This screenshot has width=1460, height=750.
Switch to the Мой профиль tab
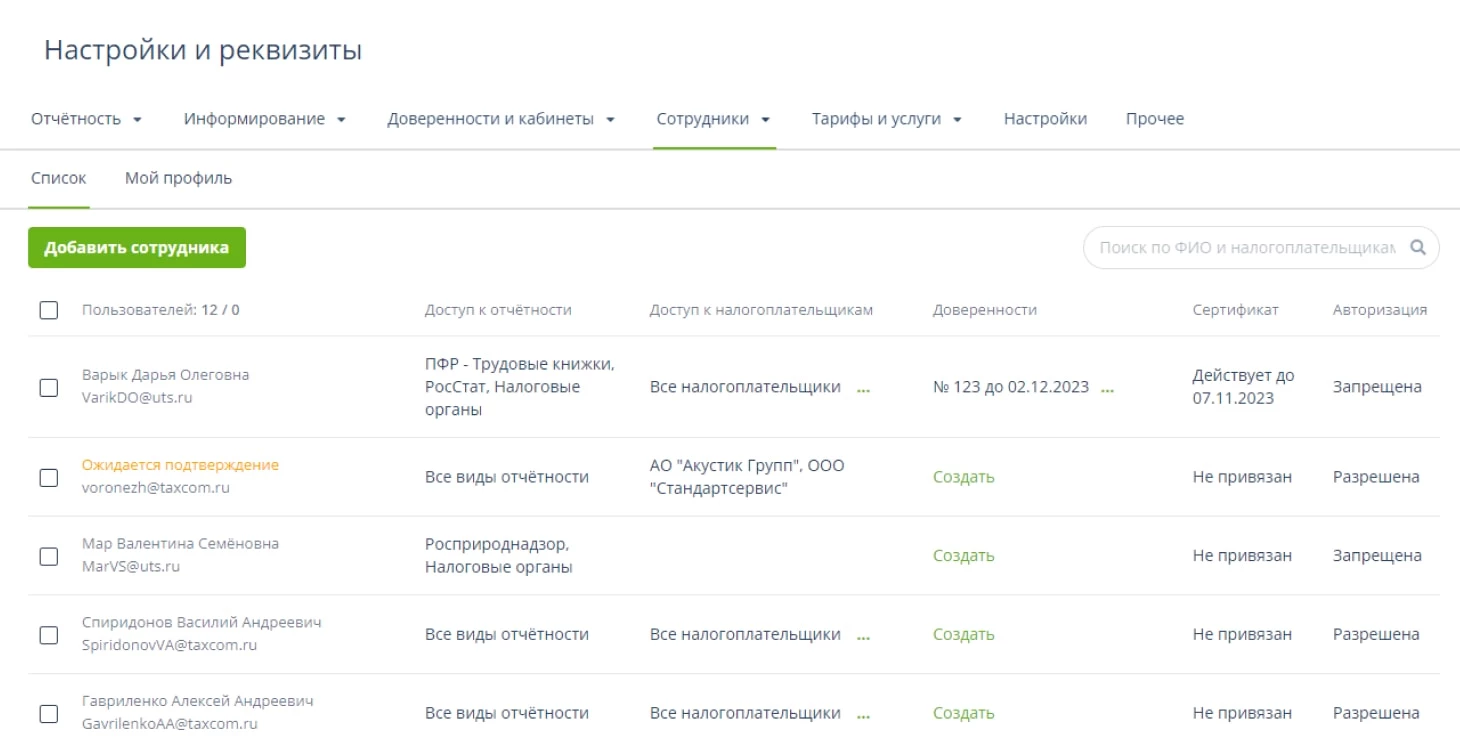178,178
